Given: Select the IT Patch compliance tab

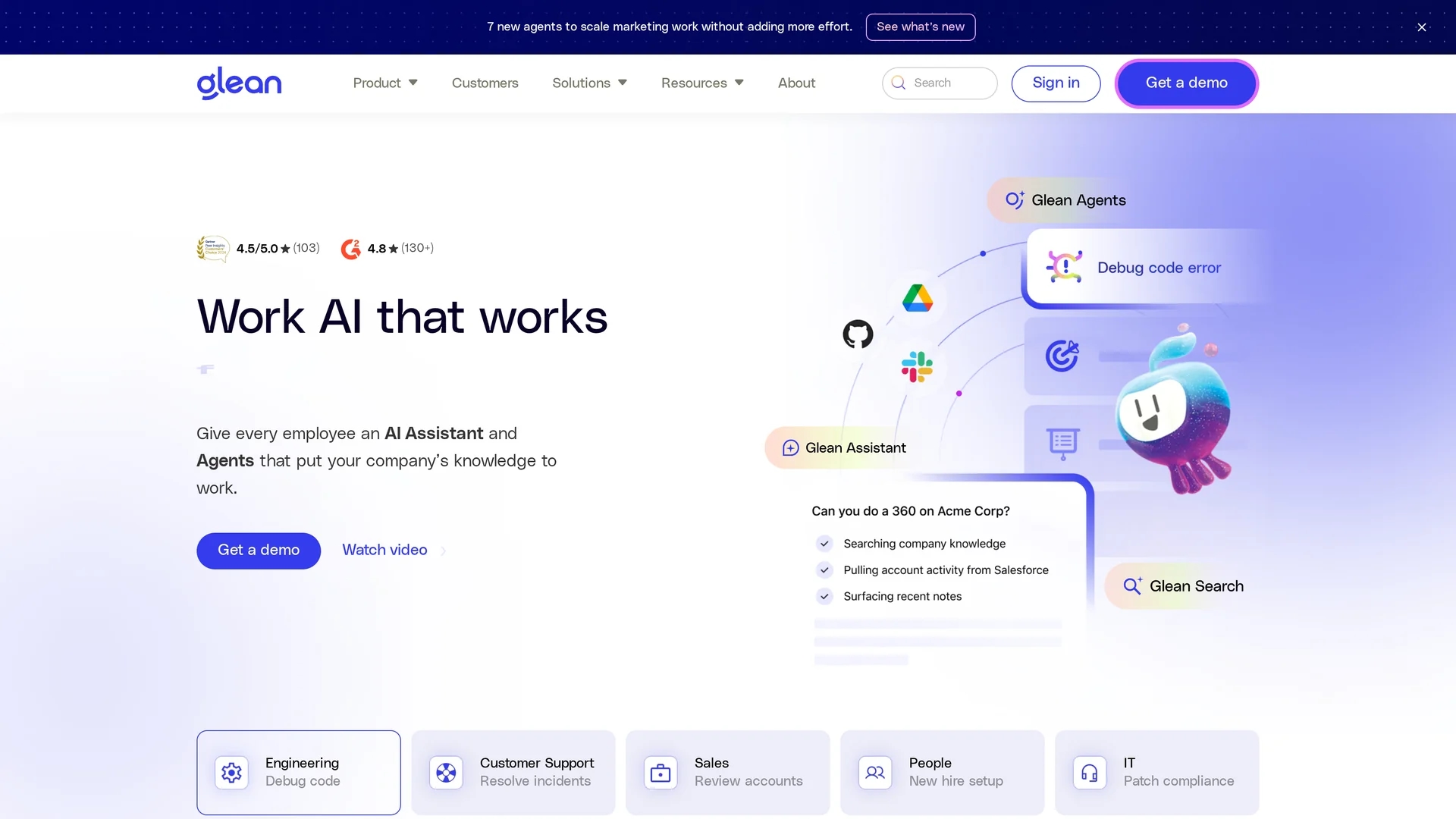Looking at the screenshot, I should [x=1157, y=773].
